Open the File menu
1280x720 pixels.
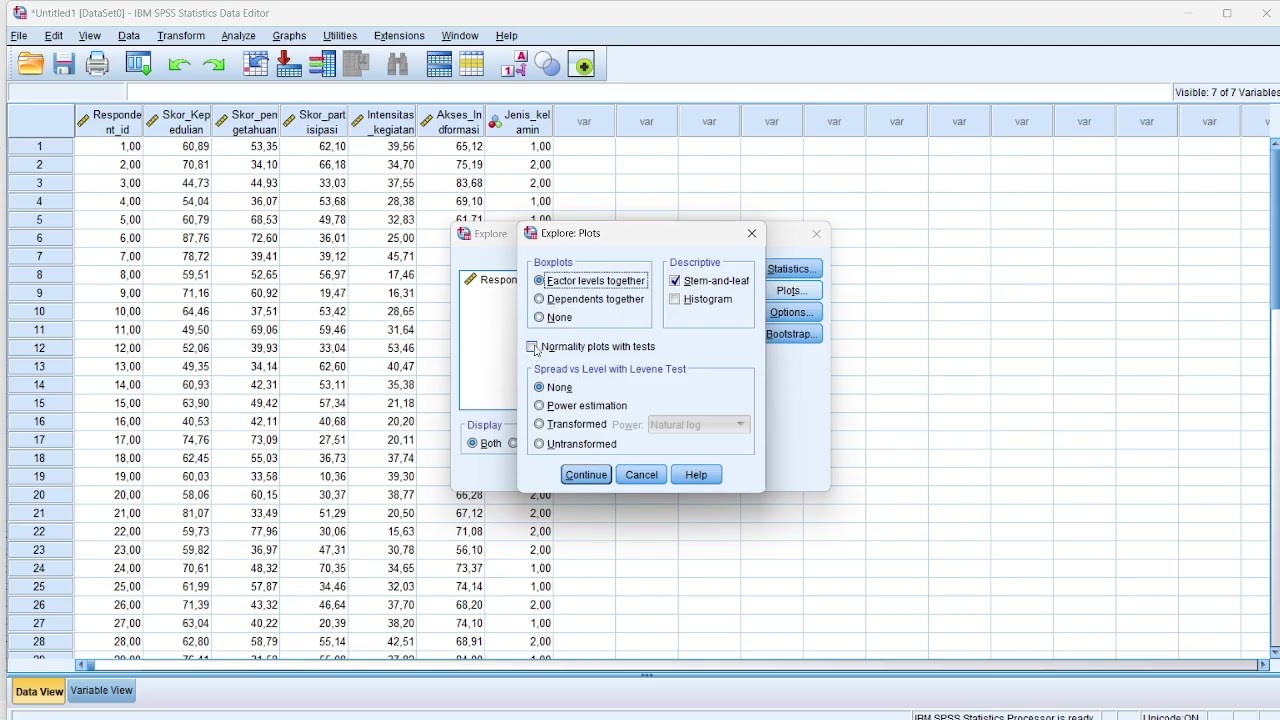coord(19,36)
